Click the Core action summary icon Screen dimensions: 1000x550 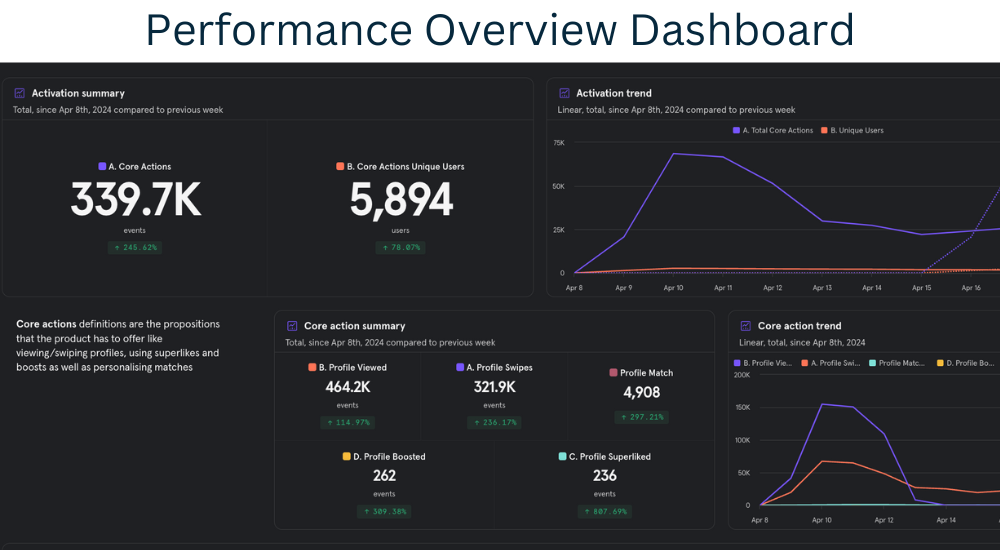tap(292, 326)
